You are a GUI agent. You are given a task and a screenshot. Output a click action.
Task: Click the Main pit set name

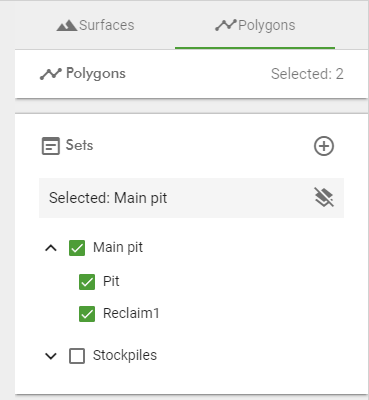point(118,248)
